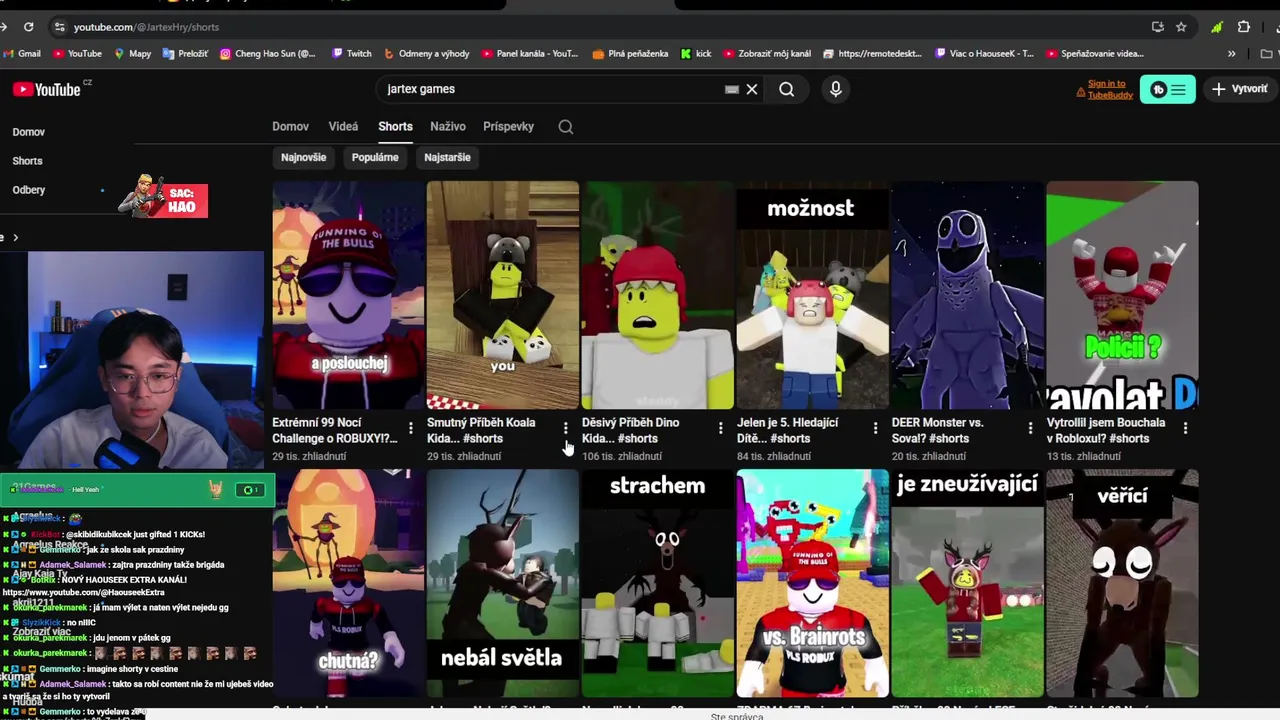Run search with magnifier button
This screenshot has height=720, width=1280.
(787, 89)
